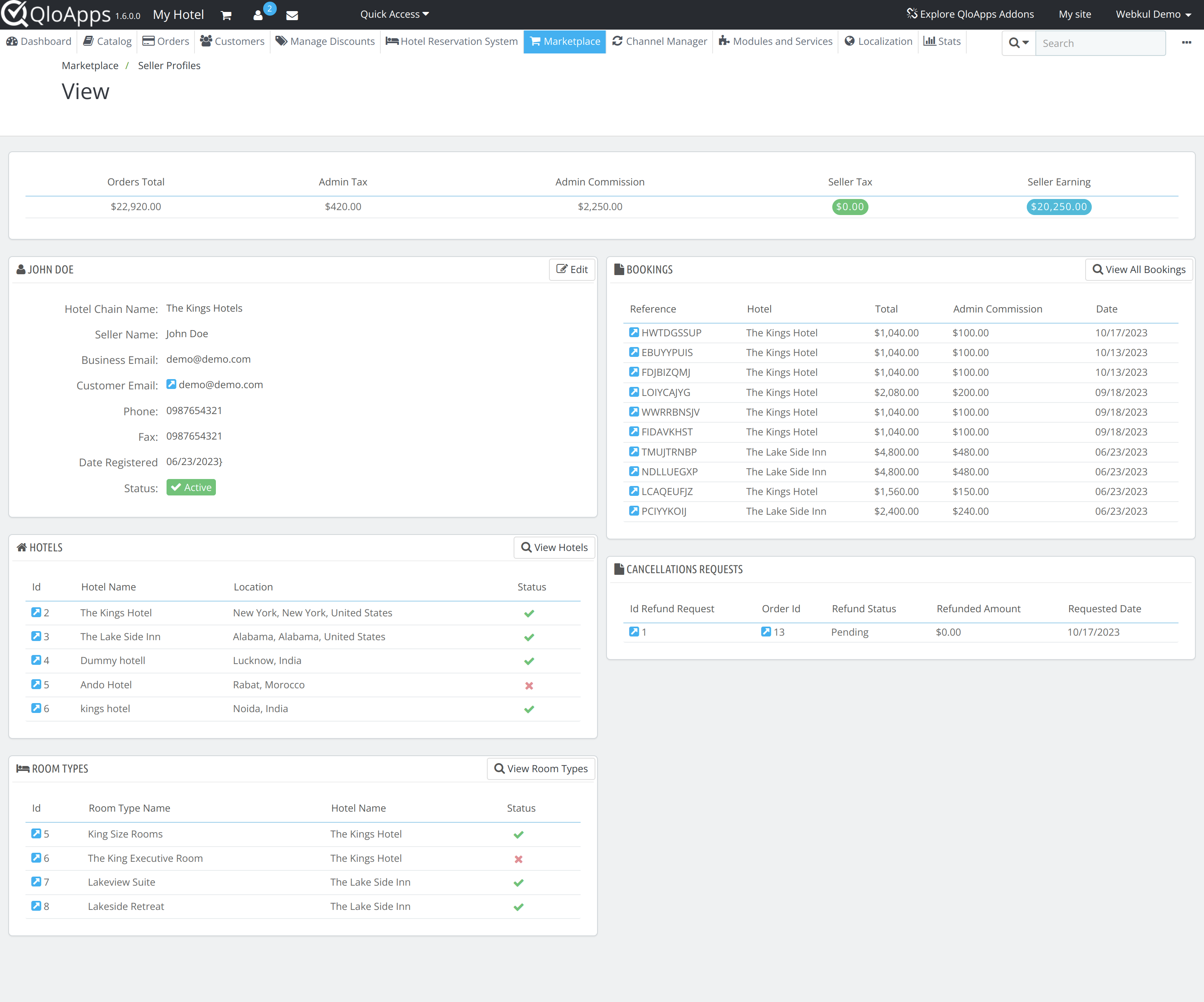Open link icon for Ando Hotel row
Screen dimensions: 1204x1002
36,685
